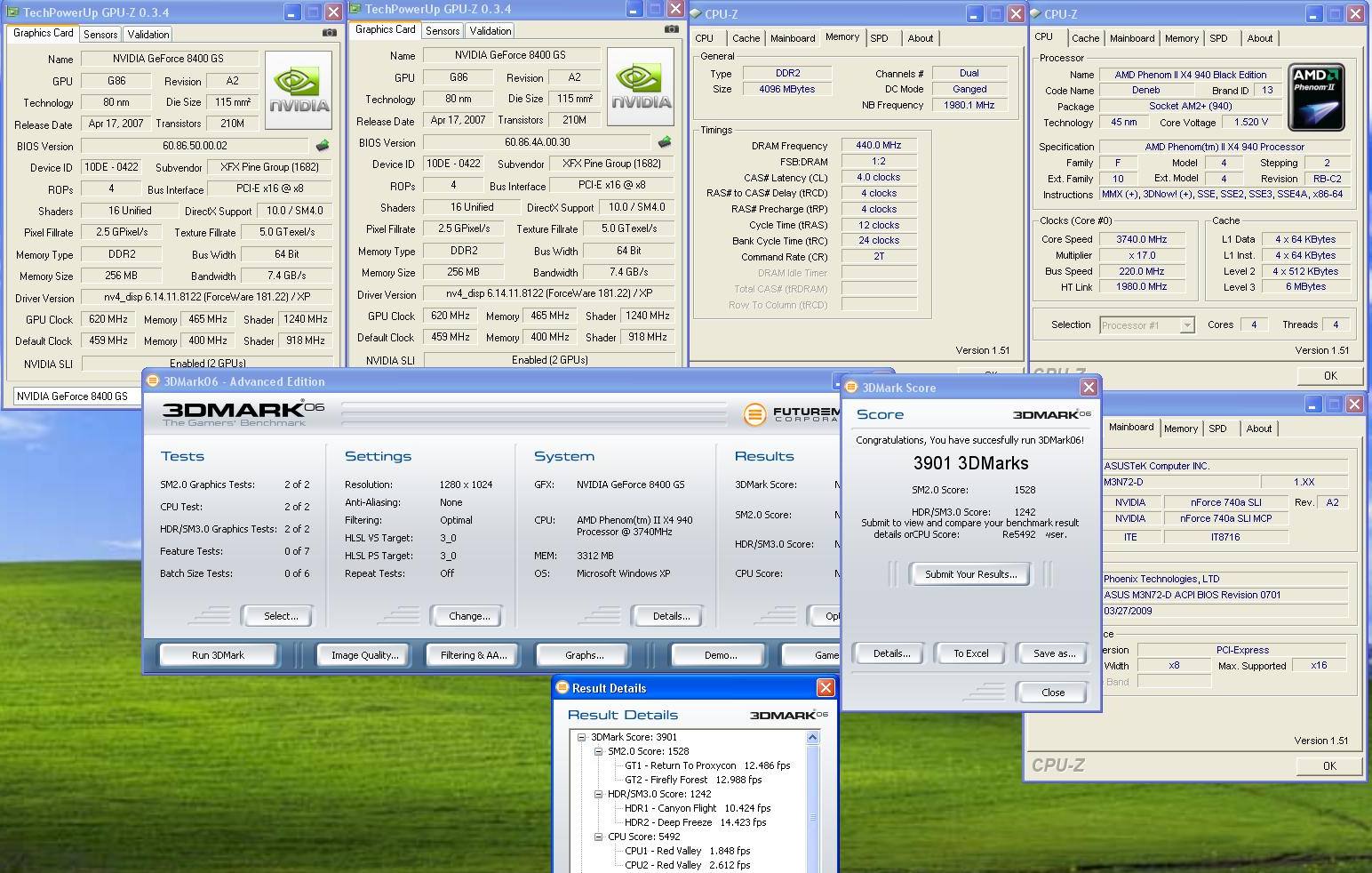Click Close button in 3DMark Score window

[x=1053, y=693]
